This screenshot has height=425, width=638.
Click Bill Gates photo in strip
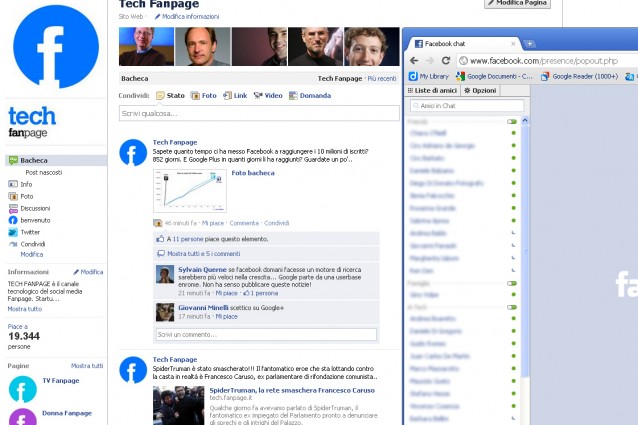(146, 46)
